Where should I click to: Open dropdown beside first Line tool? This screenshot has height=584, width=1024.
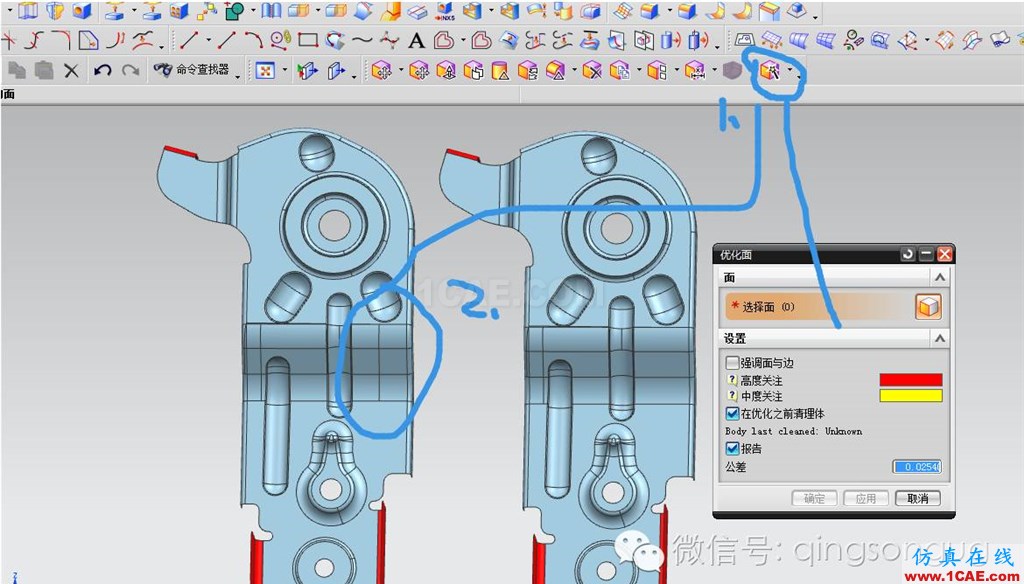208,41
